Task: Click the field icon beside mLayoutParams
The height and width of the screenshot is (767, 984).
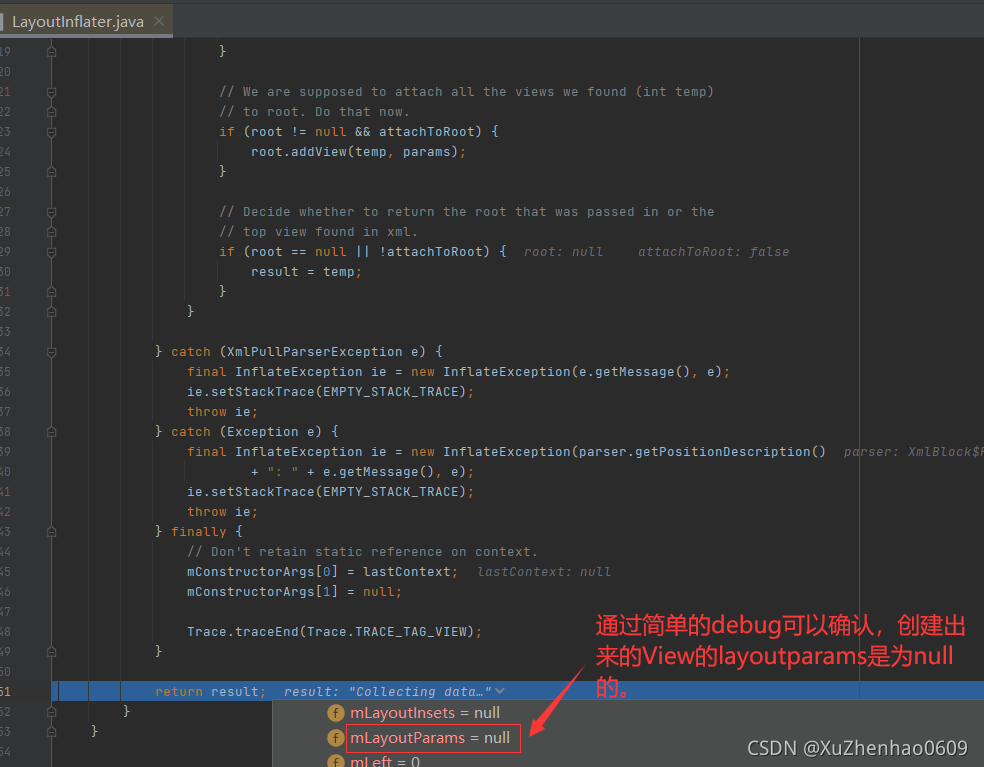Action: click(x=336, y=738)
